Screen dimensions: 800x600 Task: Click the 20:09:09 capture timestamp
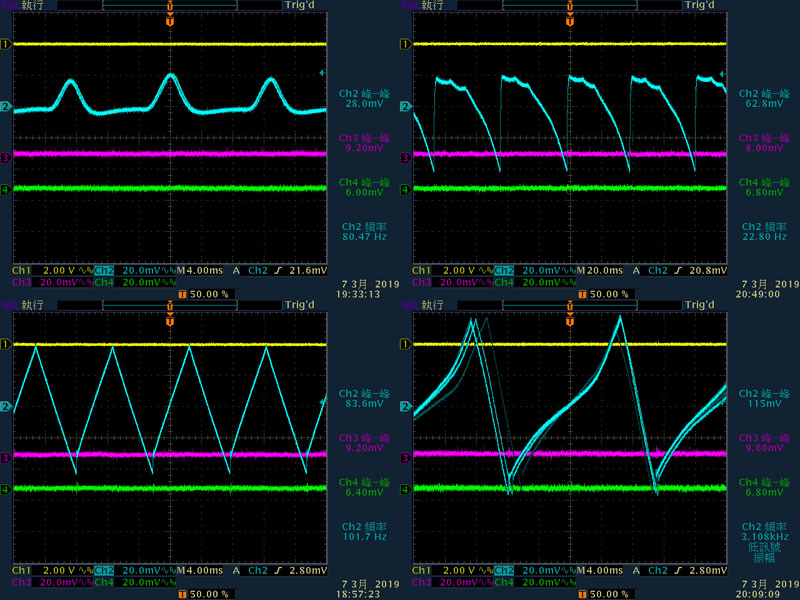click(x=758, y=594)
